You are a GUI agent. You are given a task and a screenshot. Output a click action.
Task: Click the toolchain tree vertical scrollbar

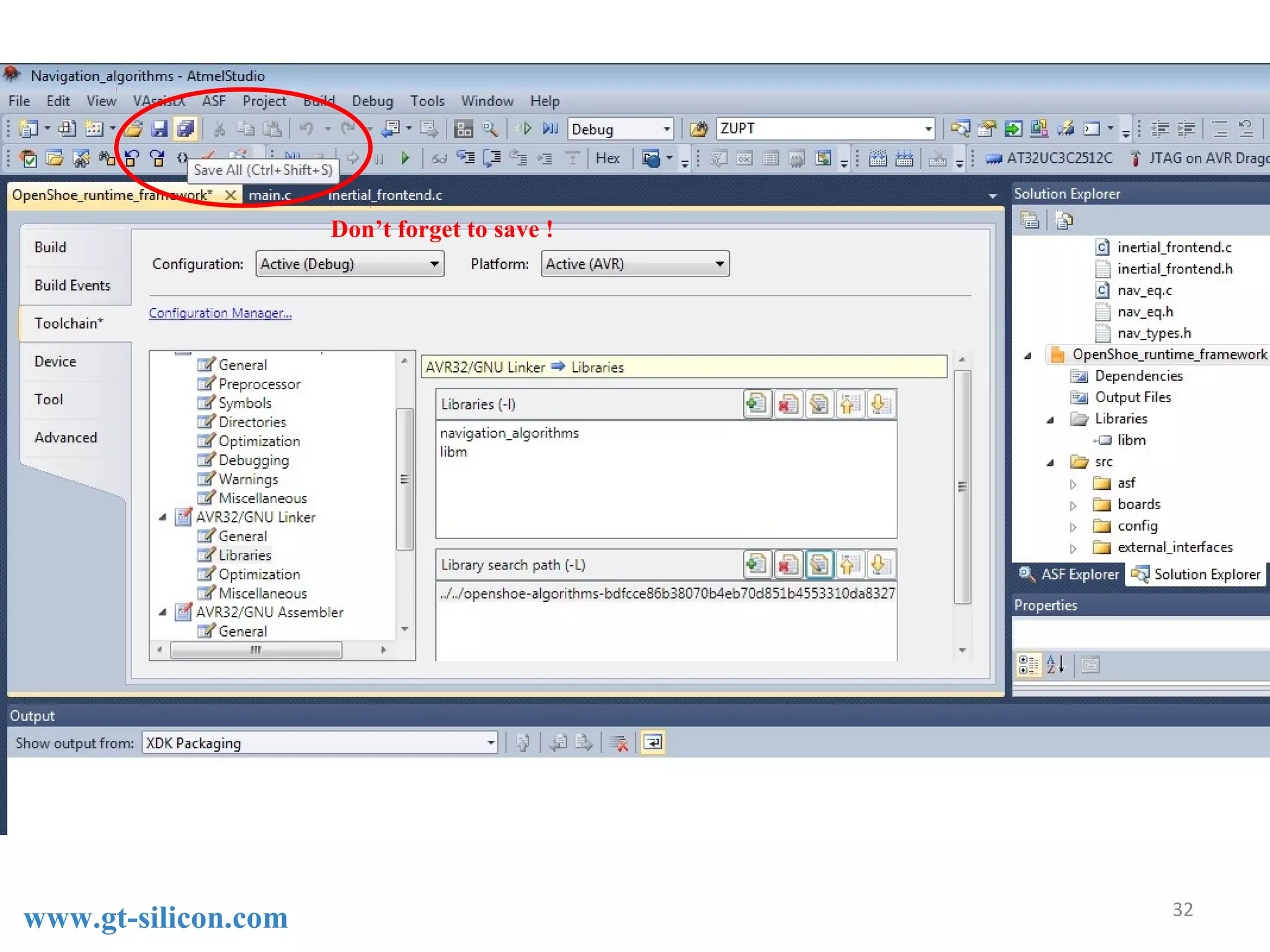point(404,478)
